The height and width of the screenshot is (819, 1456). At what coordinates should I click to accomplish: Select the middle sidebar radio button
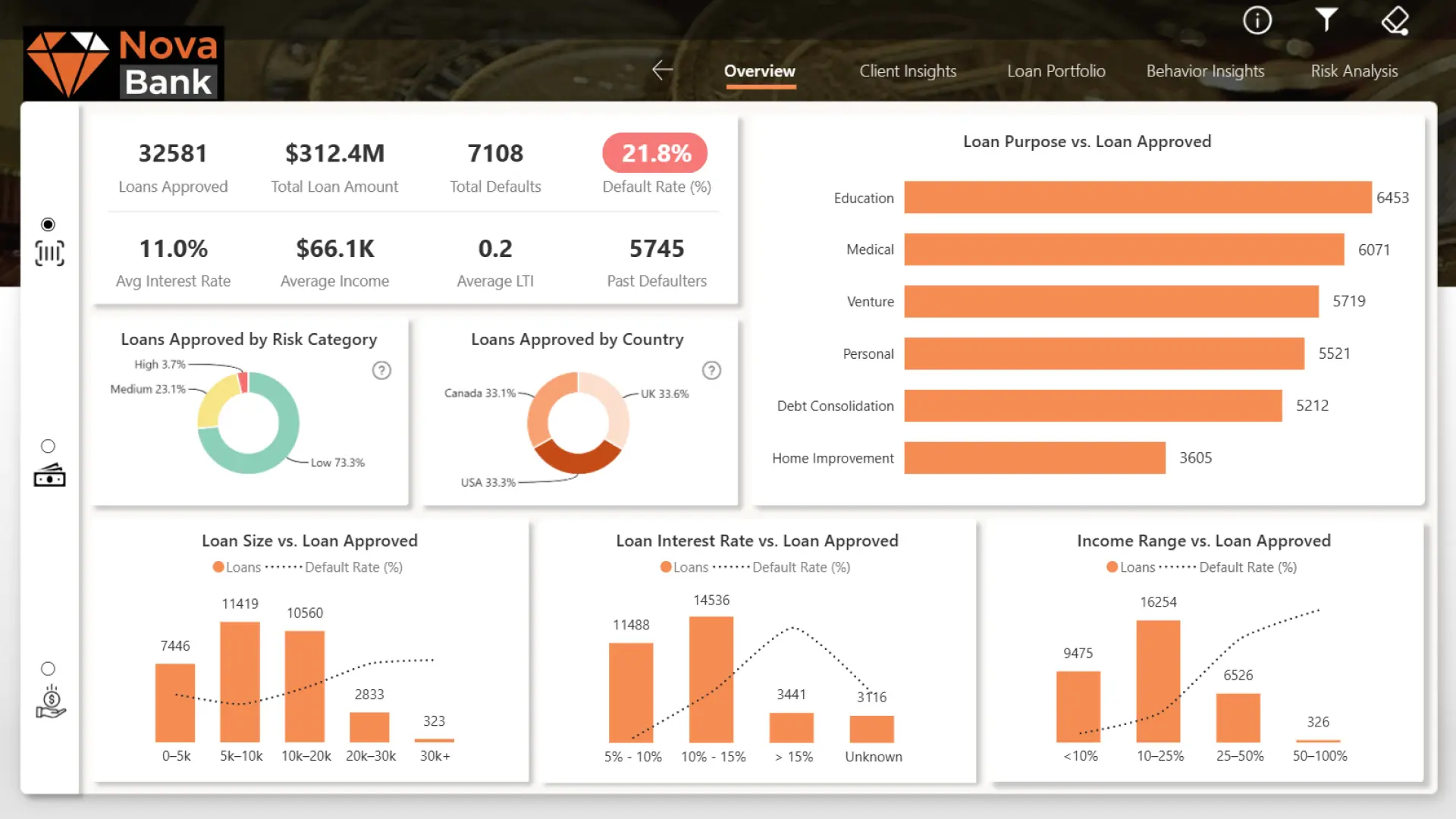pyautogui.click(x=48, y=446)
